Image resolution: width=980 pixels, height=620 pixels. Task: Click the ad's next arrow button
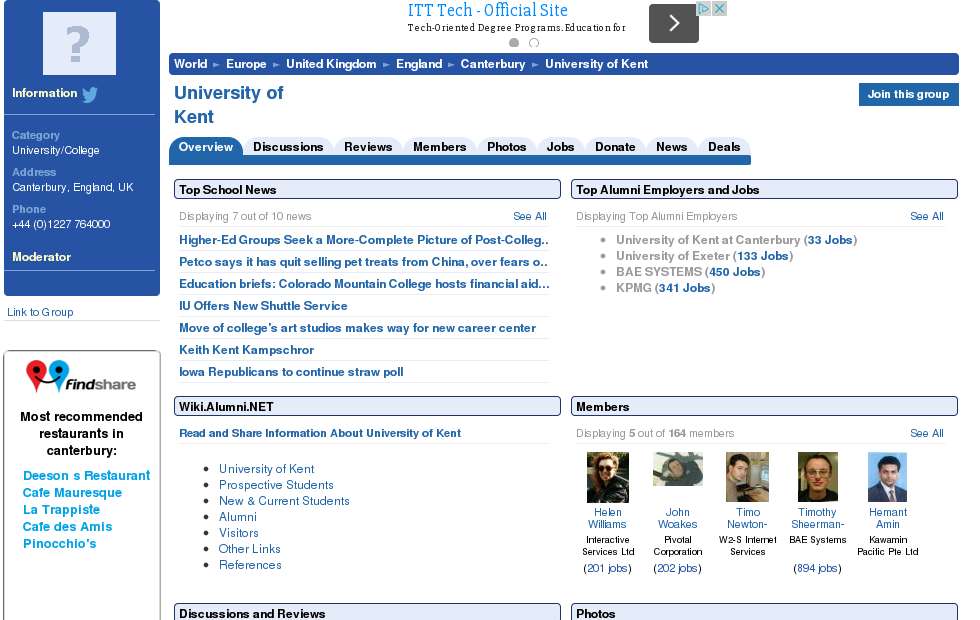674,24
